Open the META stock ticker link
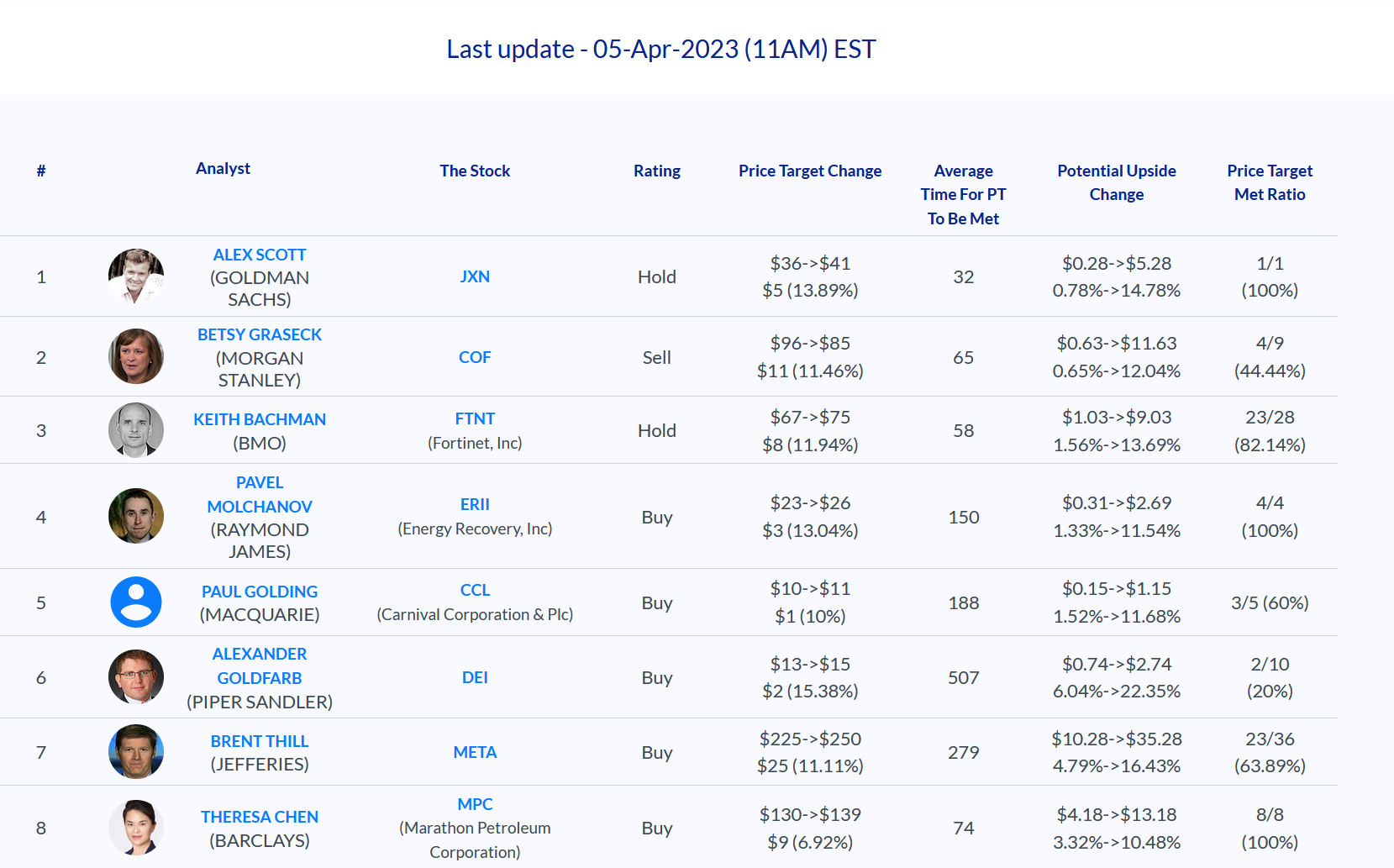The image size is (1394, 868). point(475,752)
